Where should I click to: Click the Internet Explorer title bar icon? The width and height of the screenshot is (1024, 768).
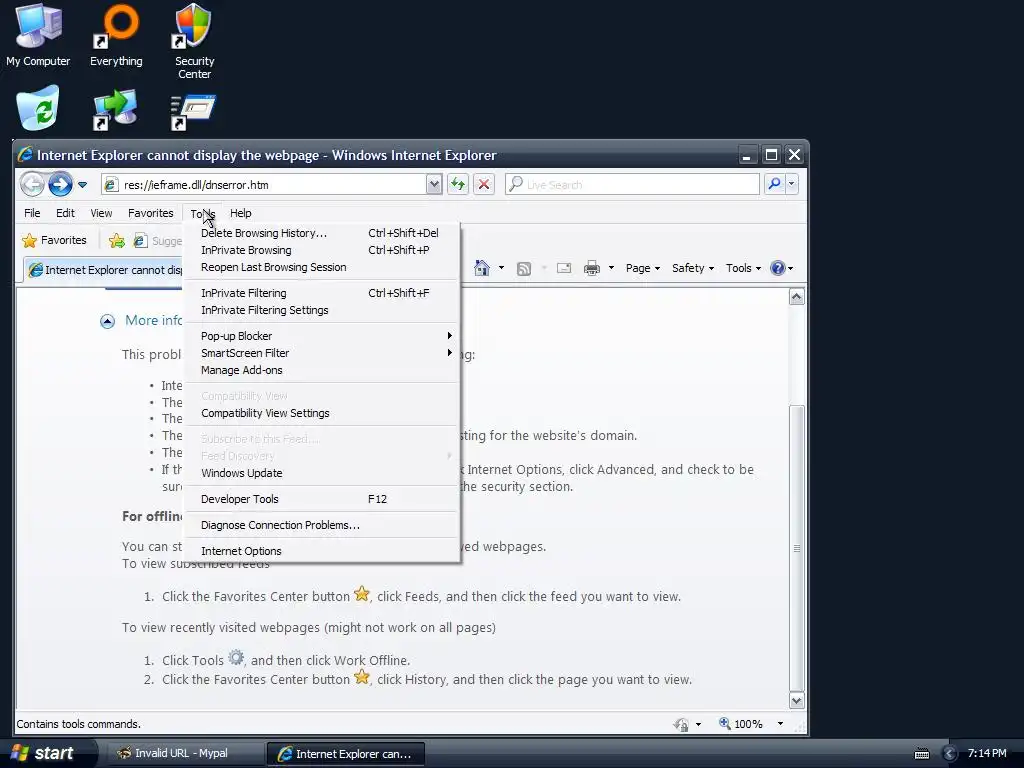click(x=25, y=155)
